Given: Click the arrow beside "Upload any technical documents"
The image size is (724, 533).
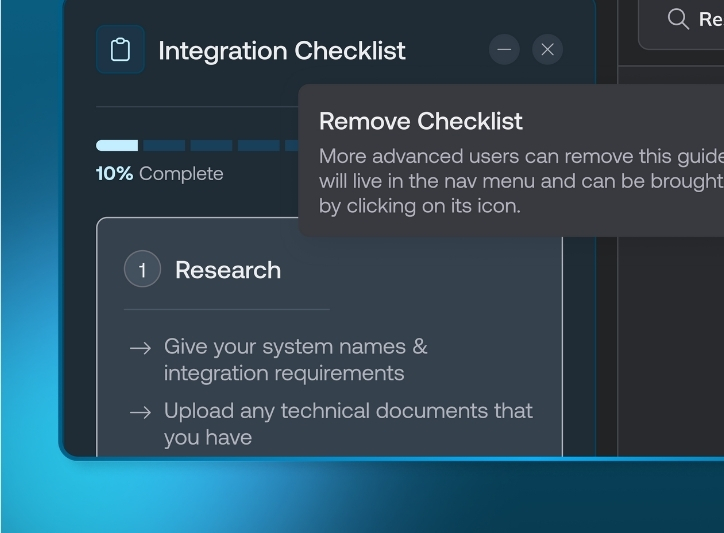Looking at the screenshot, I should point(141,412).
